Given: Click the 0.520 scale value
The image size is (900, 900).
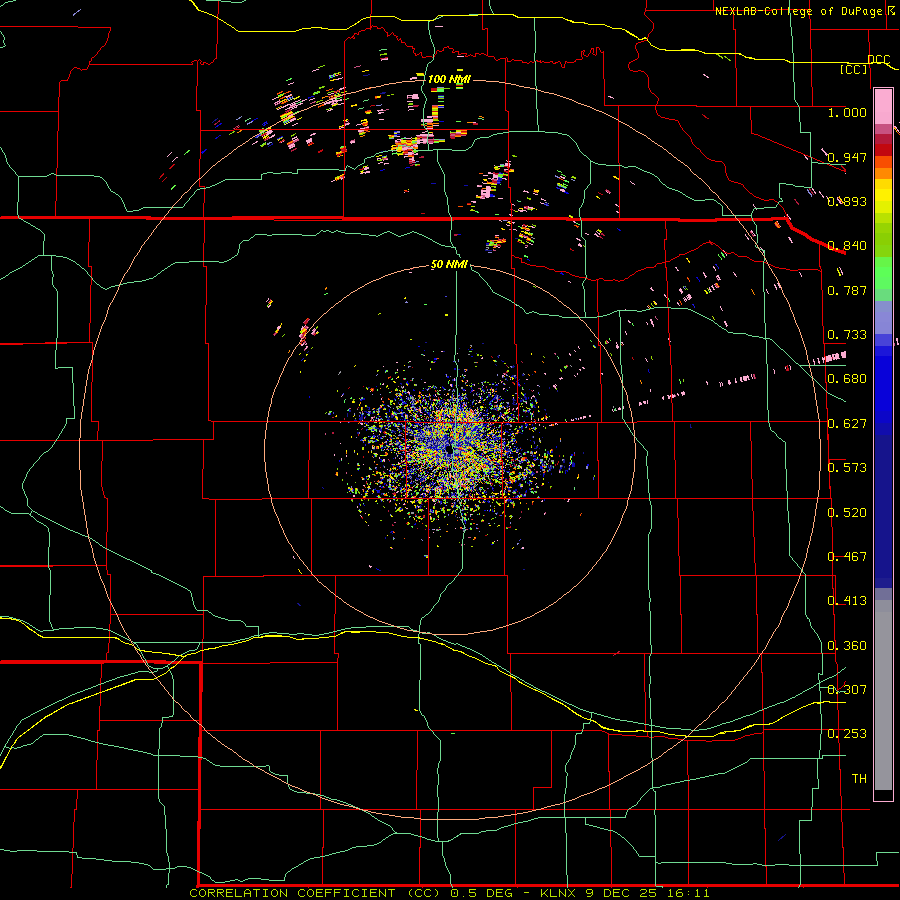Looking at the screenshot, I should pos(847,513).
